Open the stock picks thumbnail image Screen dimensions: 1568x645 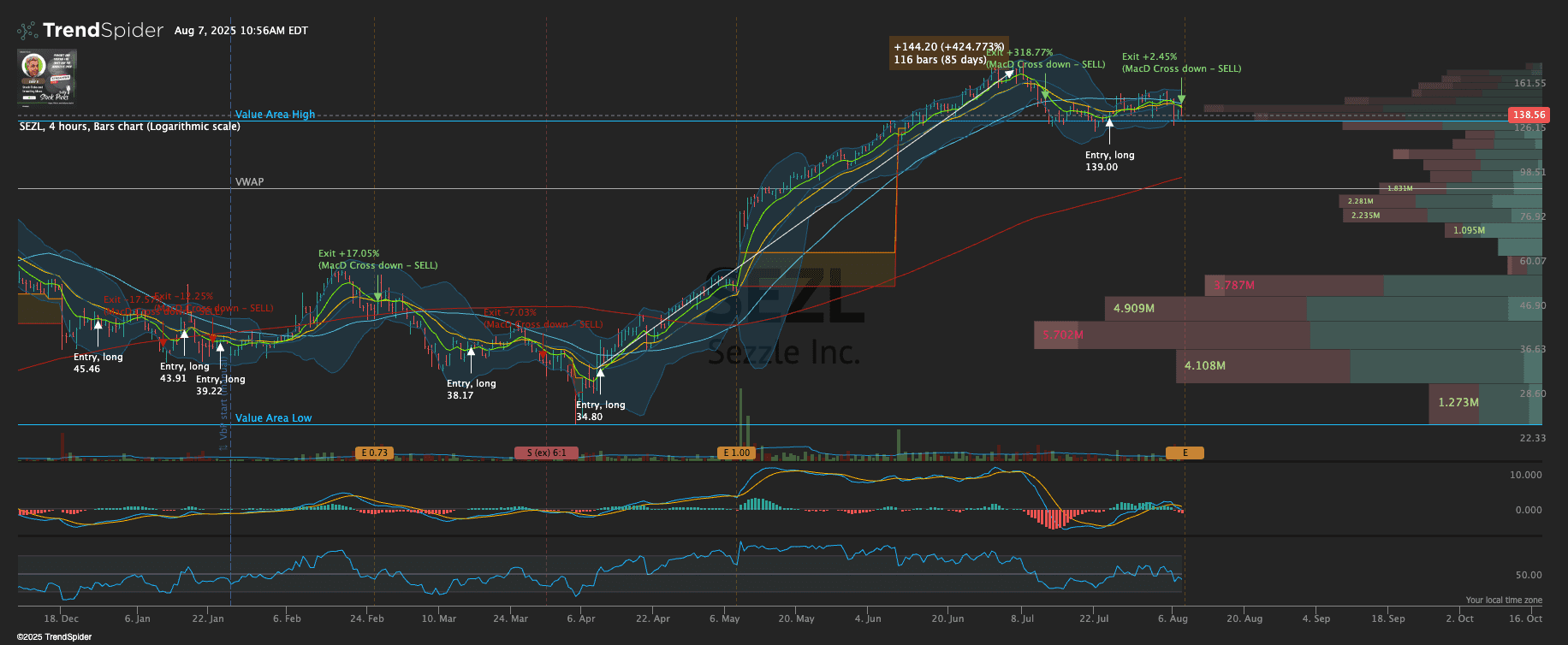tap(48, 76)
